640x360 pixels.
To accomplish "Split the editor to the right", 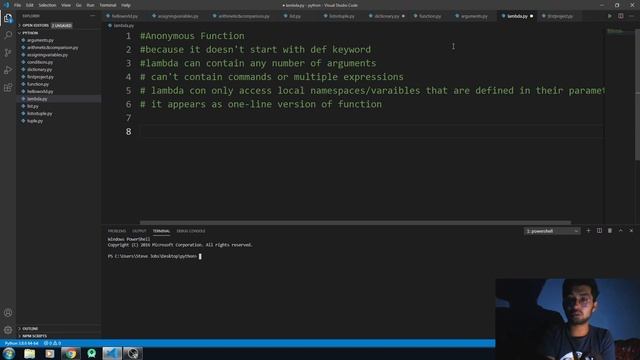I will (x=620, y=16).
